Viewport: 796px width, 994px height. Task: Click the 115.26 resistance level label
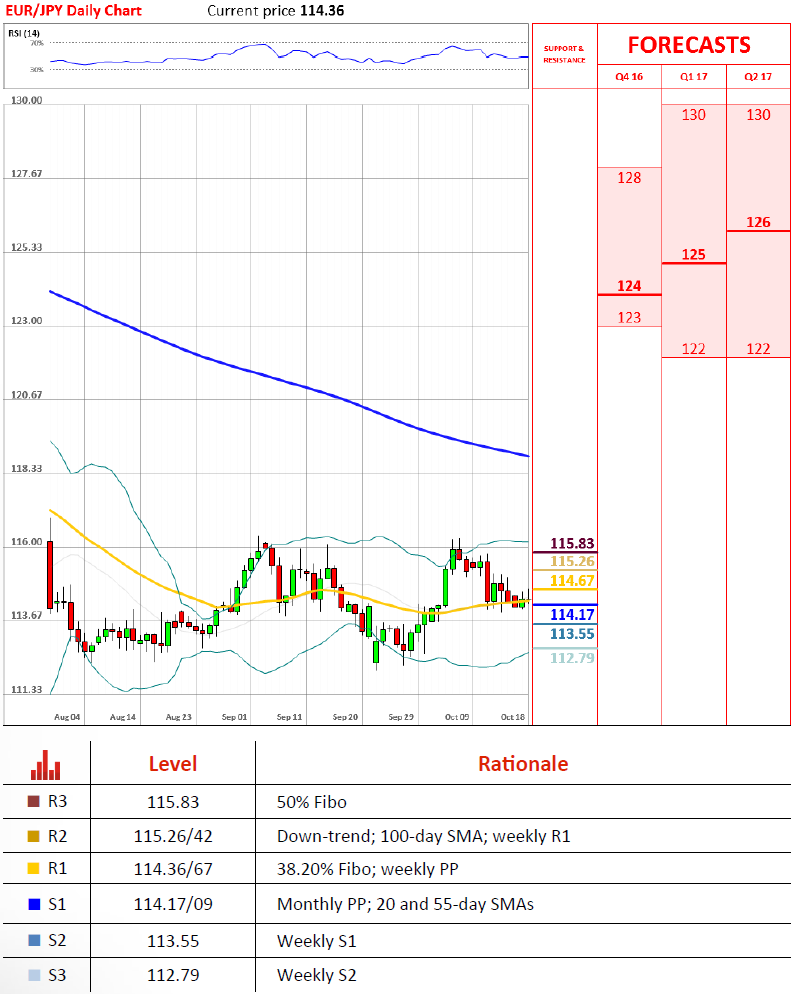coord(572,561)
